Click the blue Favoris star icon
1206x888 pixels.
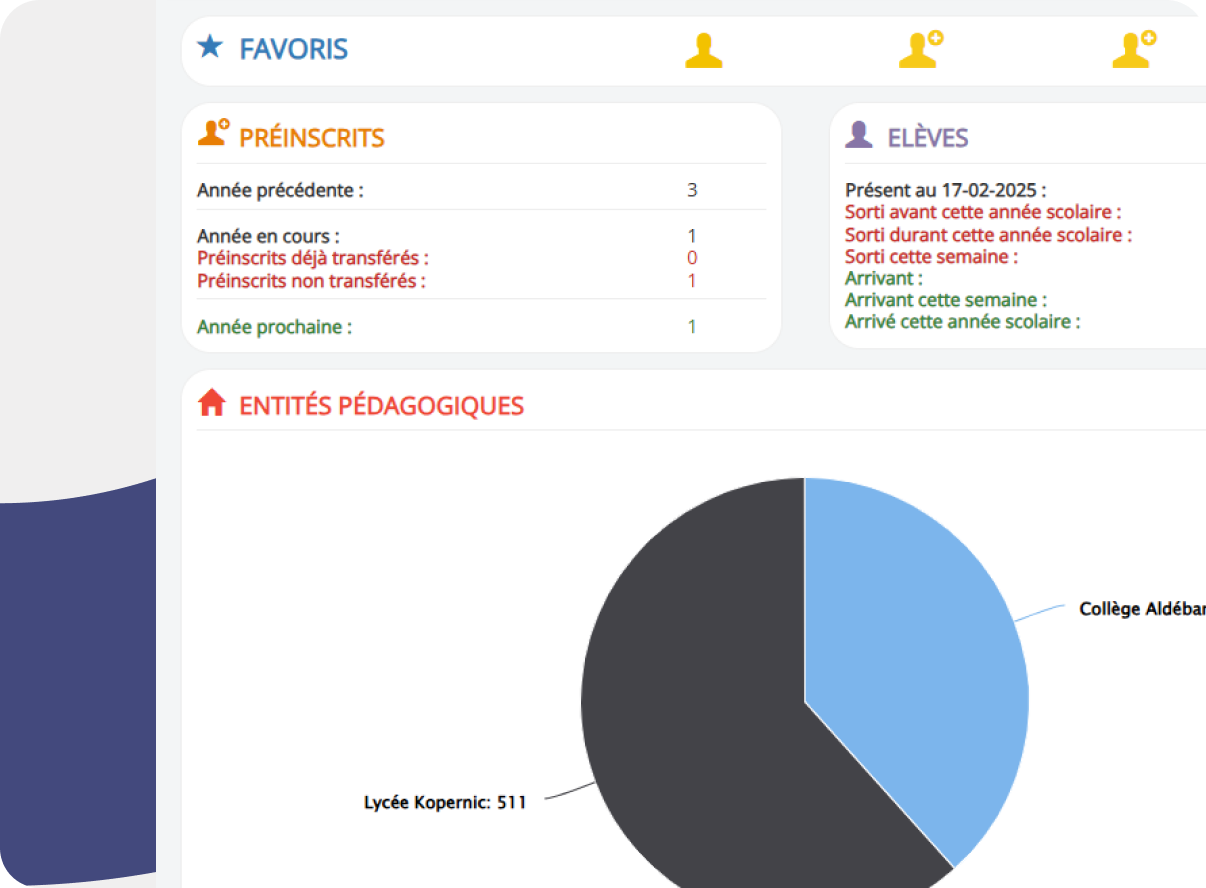pyautogui.click(x=209, y=47)
